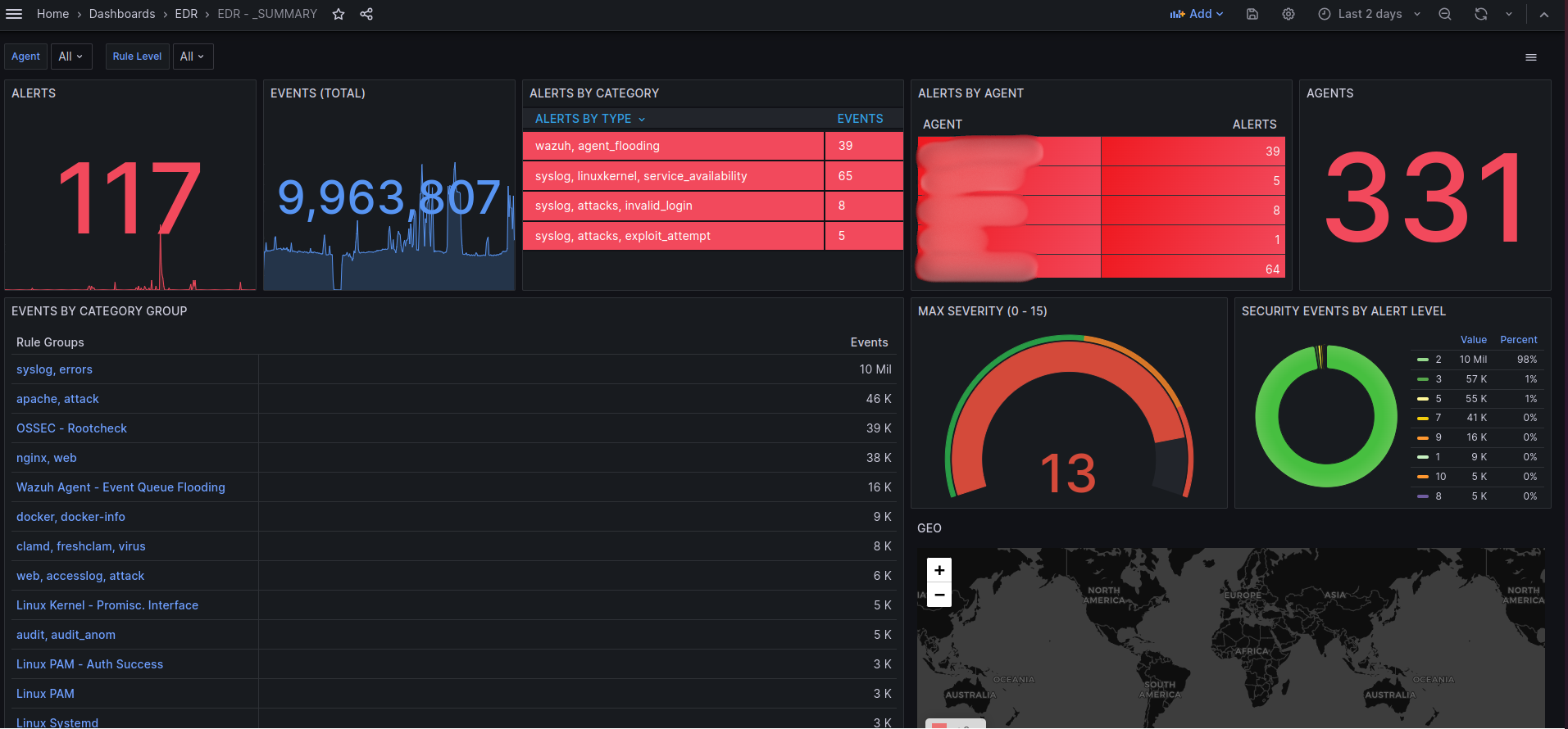Collapse the top toolbar with chevron-up
Screen dimensions: 1568x729
(1544, 14)
